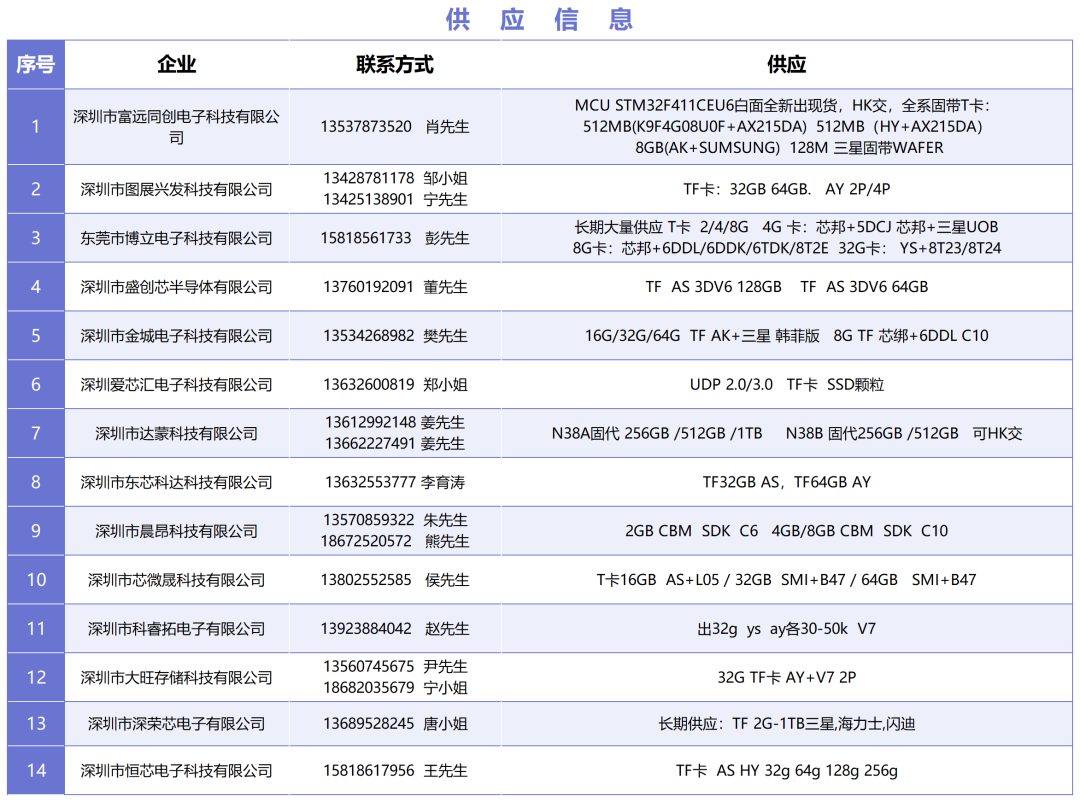Select company 深圳市大旺存储科技有限公司

coord(177,679)
